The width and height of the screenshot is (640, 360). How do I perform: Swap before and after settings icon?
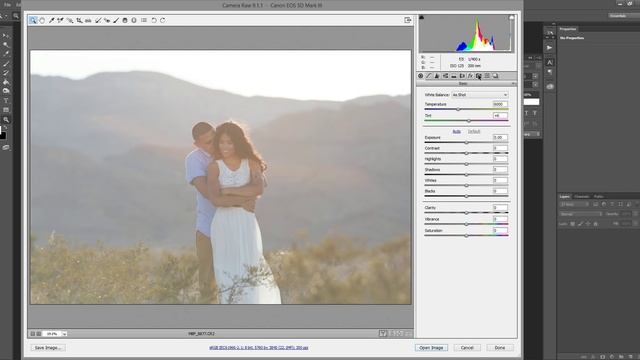point(392,334)
